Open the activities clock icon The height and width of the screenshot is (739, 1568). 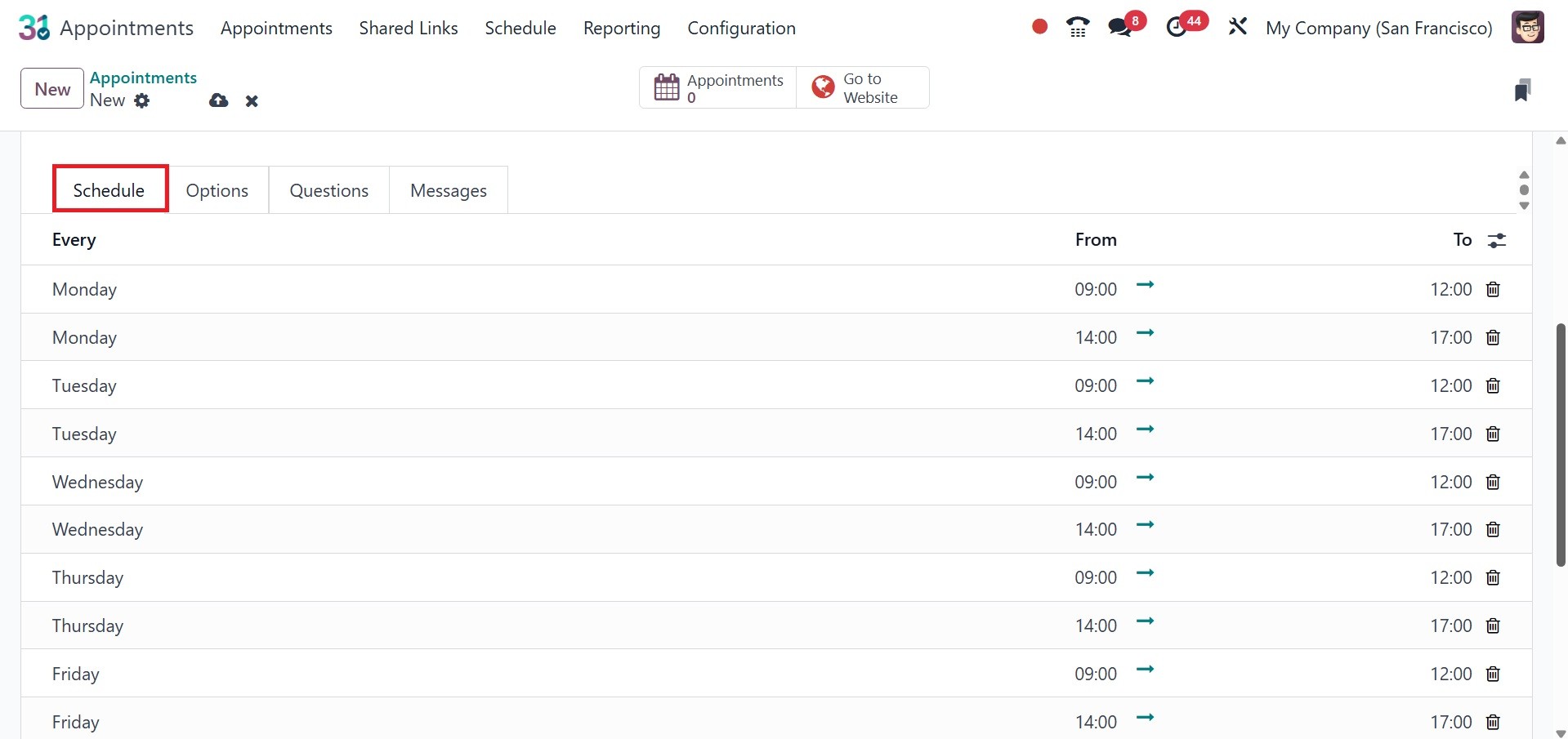click(x=1177, y=27)
